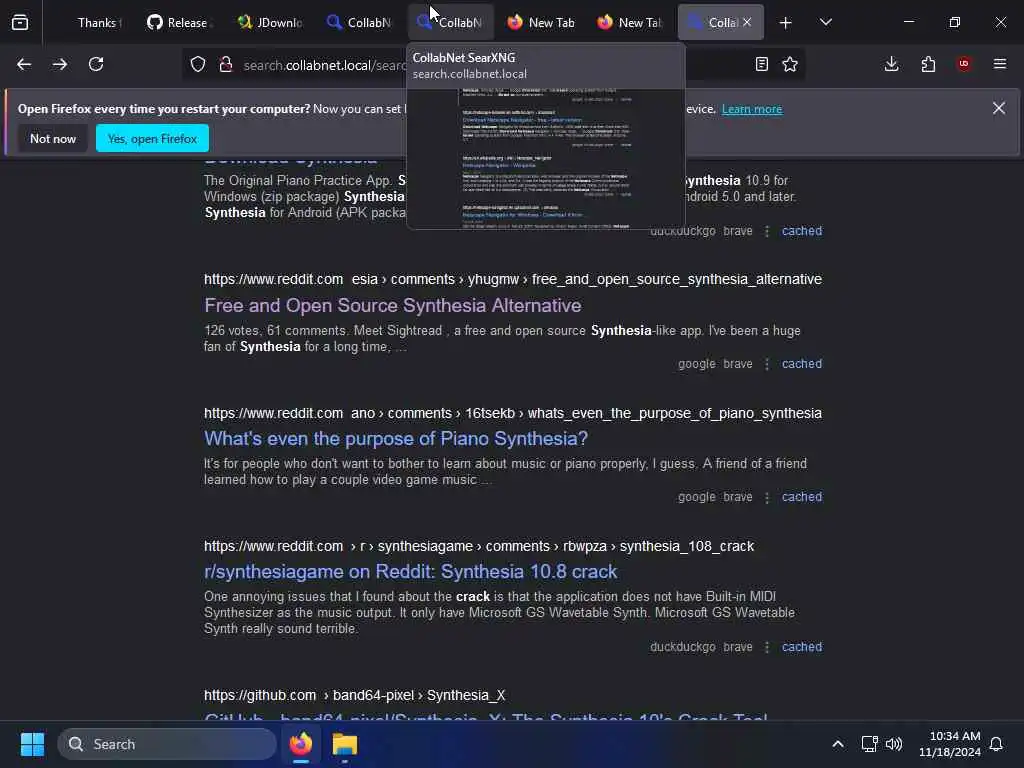Click Yes, open Firefox button

coord(152,138)
